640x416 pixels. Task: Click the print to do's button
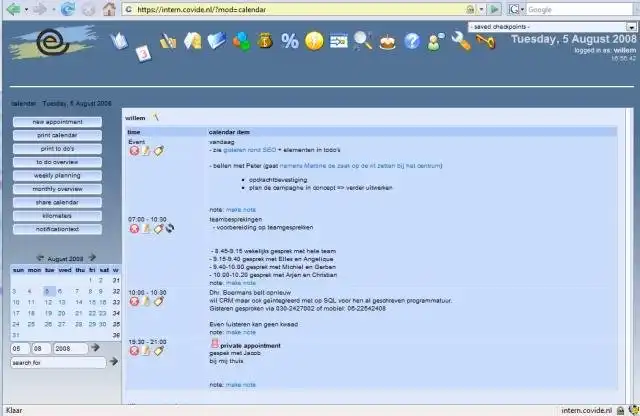(x=58, y=149)
